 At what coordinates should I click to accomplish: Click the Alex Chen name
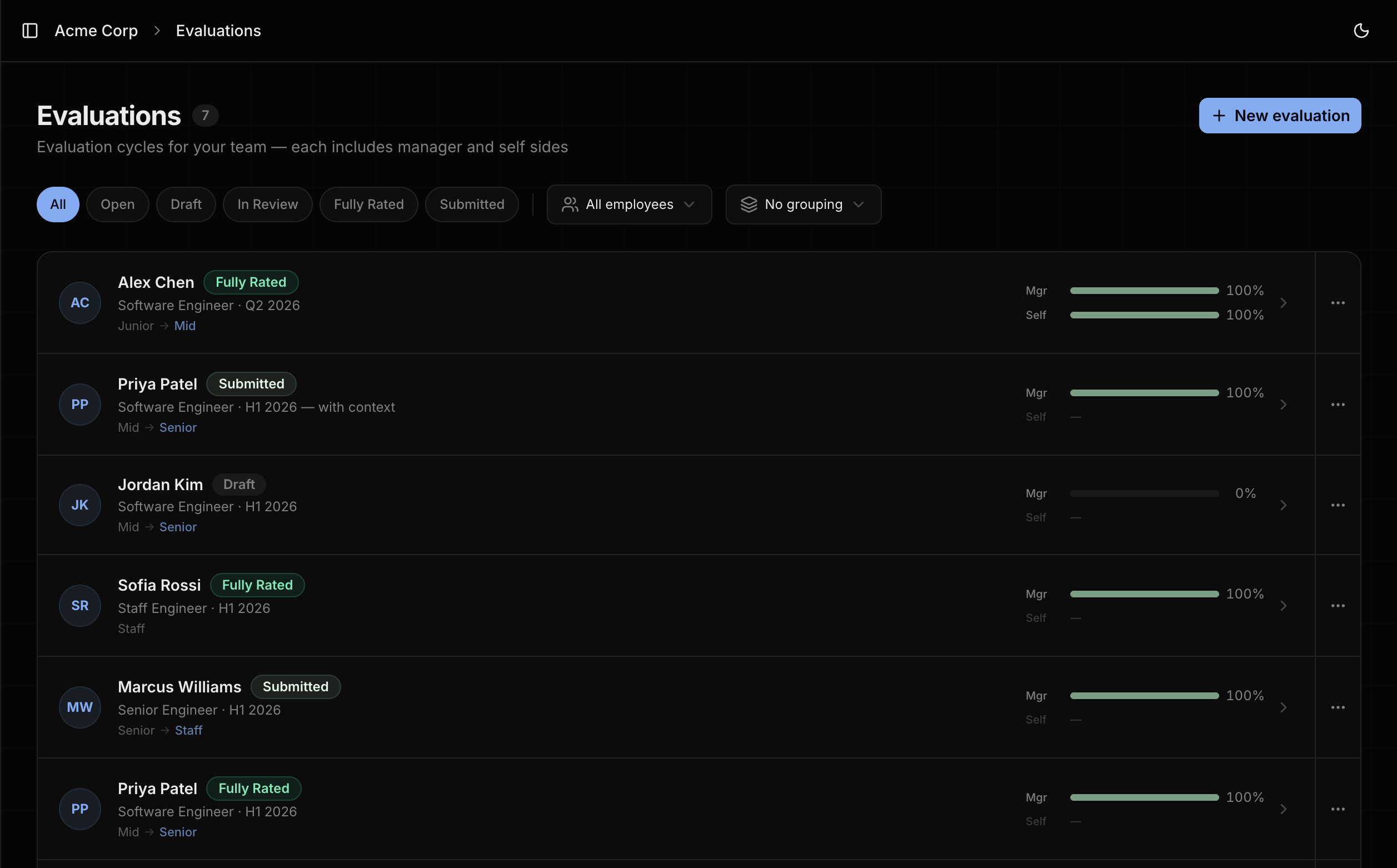(156, 282)
